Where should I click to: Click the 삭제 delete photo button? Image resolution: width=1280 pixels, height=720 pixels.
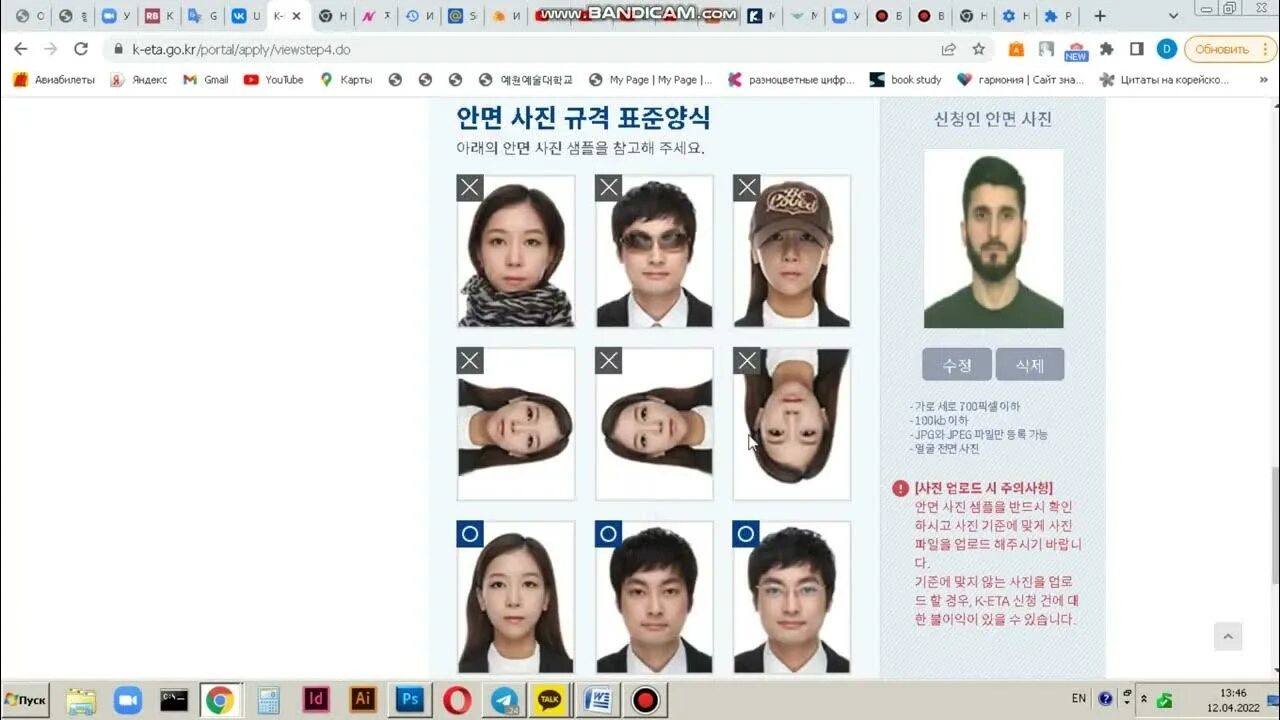pos(1030,365)
